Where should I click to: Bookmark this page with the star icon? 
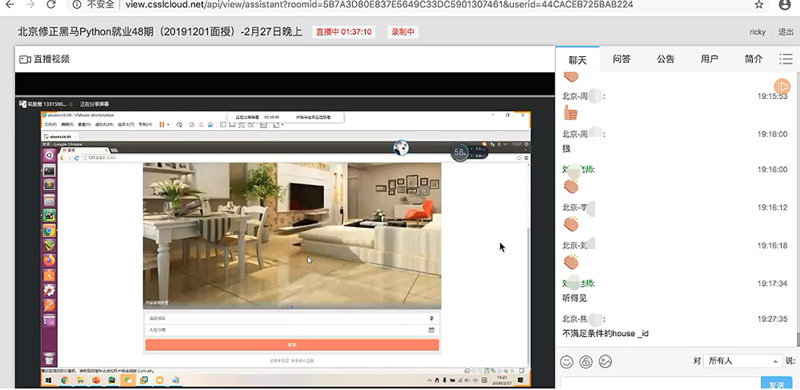(x=759, y=5)
